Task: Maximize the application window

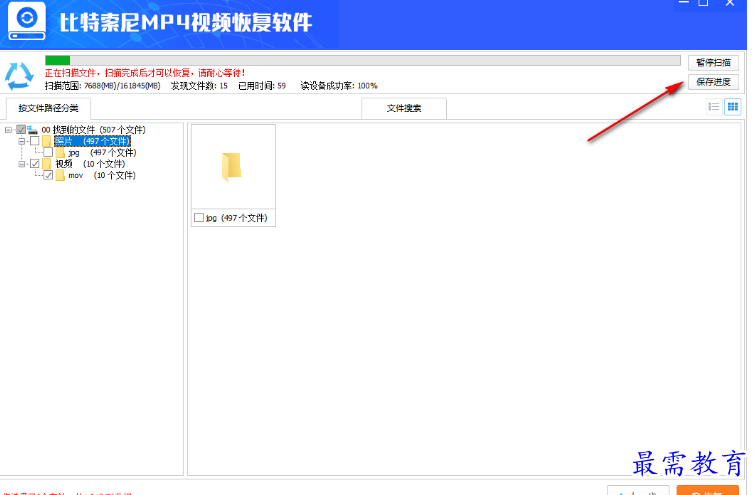Action: [x=704, y=2]
